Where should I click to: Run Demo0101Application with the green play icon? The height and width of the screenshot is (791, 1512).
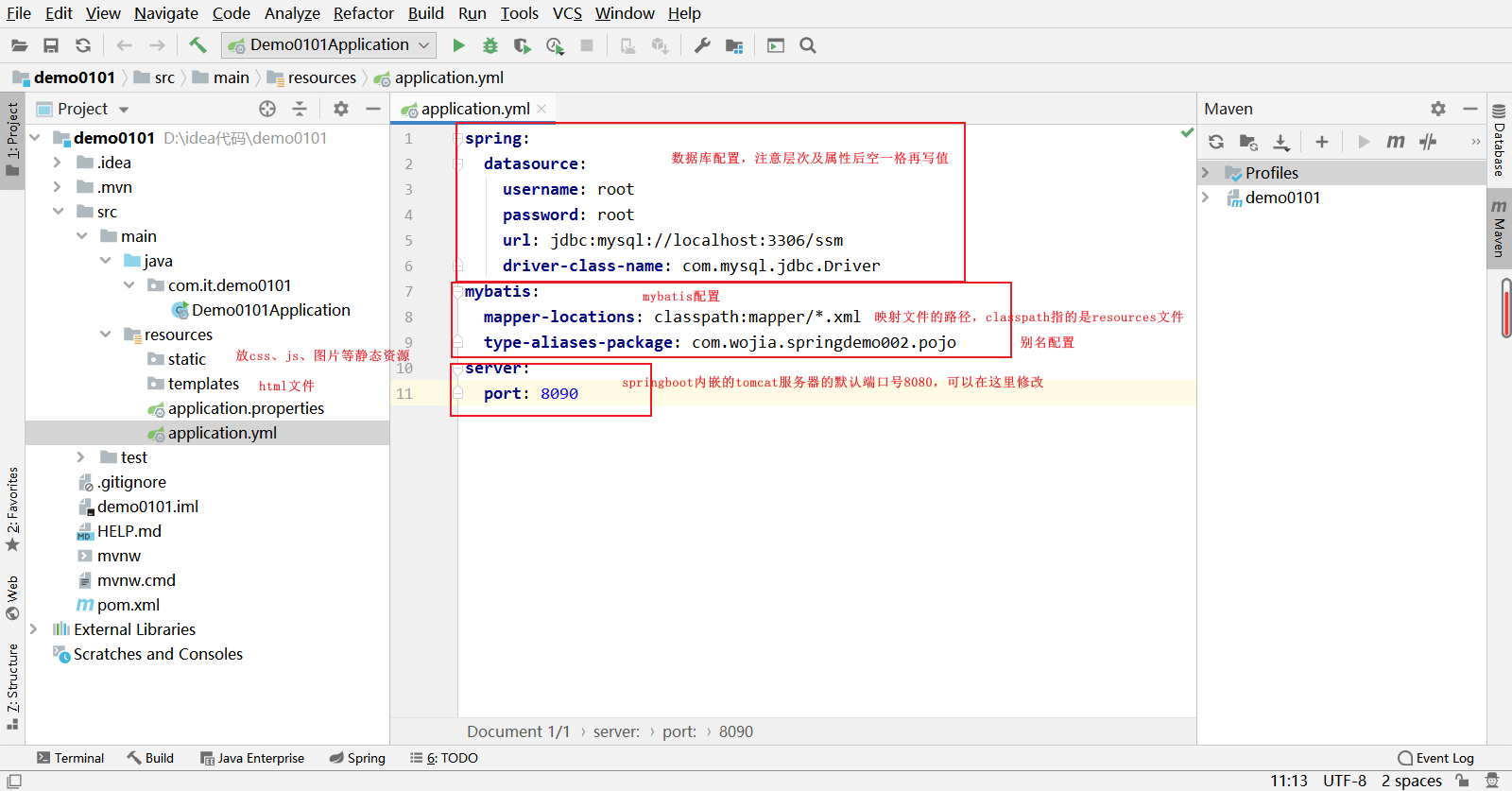pyautogui.click(x=458, y=45)
